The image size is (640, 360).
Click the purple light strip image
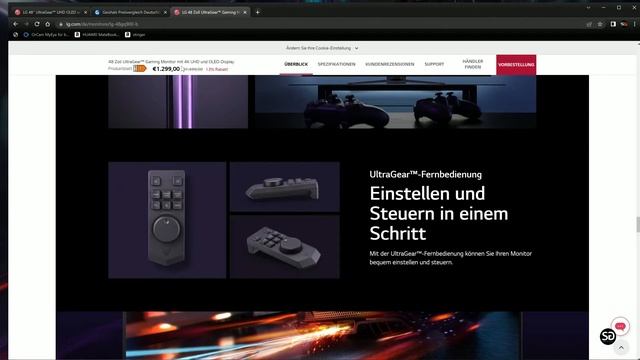(x=178, y=102)
